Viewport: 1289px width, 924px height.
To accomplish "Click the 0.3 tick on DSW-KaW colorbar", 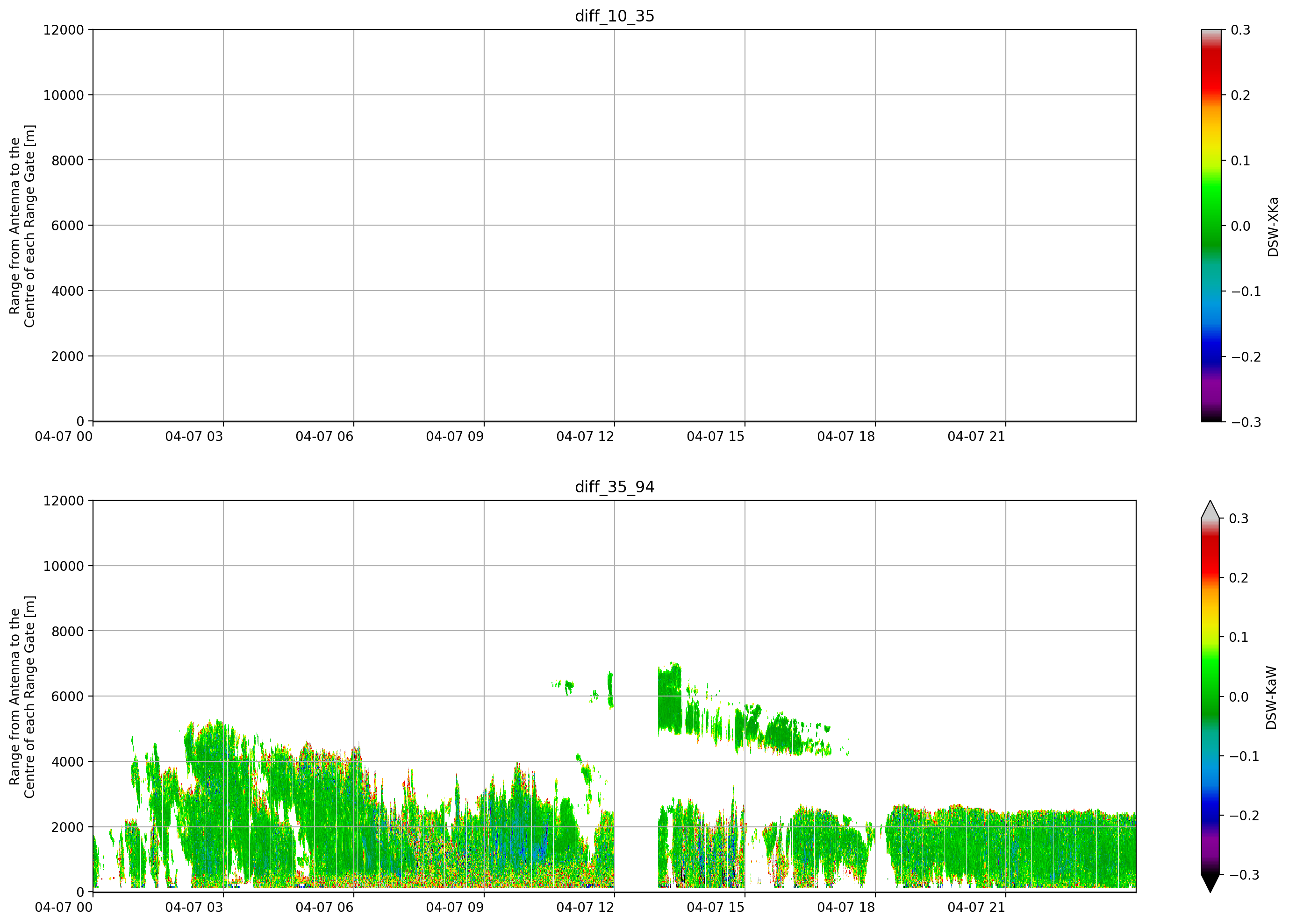I will click(x=1239, y=518).
